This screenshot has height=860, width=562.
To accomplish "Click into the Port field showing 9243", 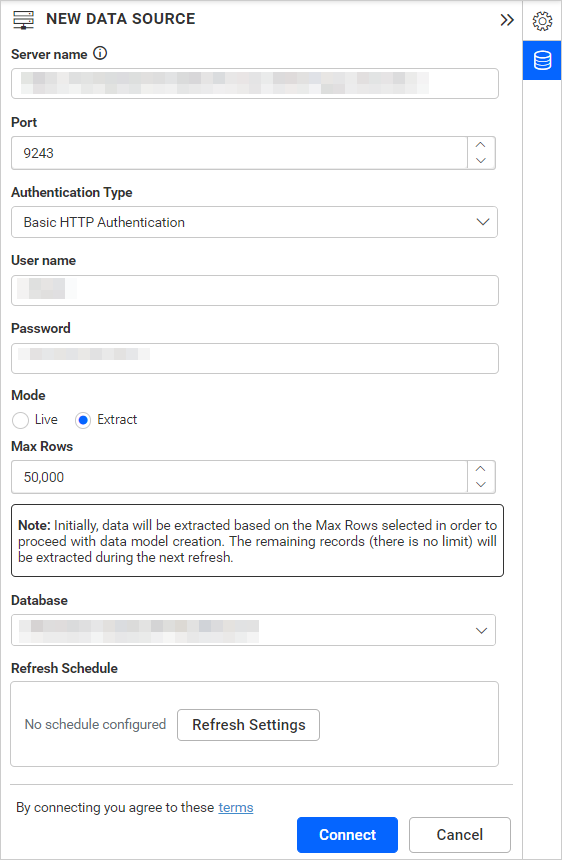I will 240,153.
